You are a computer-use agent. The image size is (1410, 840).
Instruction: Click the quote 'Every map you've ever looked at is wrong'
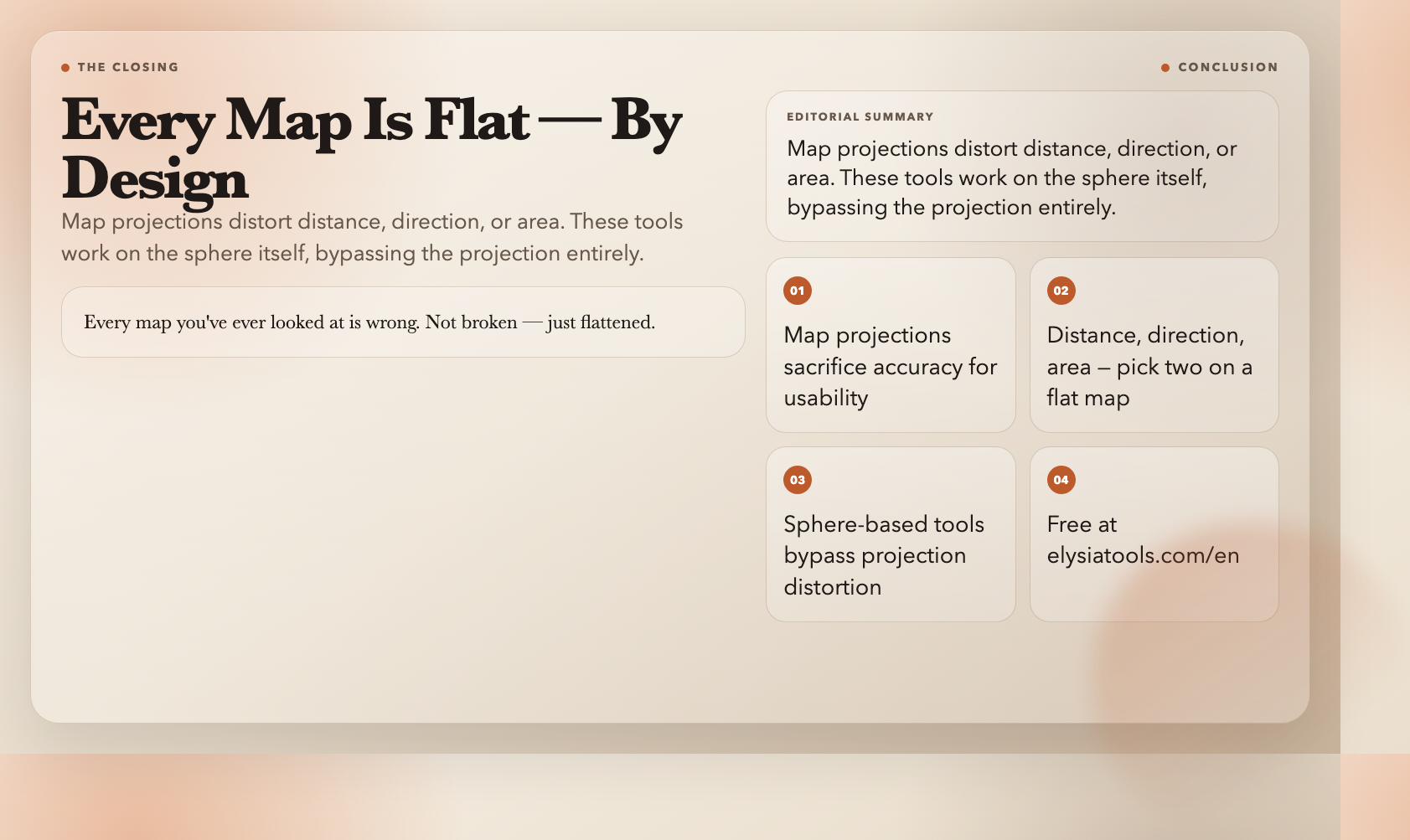pos(369,322)
